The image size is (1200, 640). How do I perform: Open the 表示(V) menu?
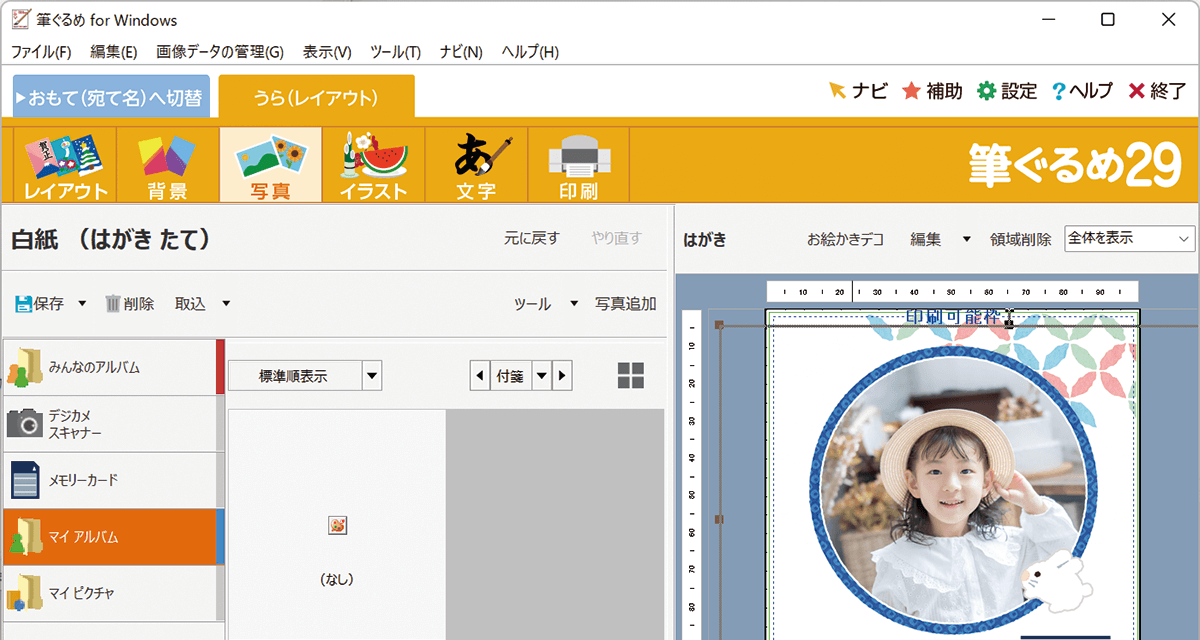point(327,52)
